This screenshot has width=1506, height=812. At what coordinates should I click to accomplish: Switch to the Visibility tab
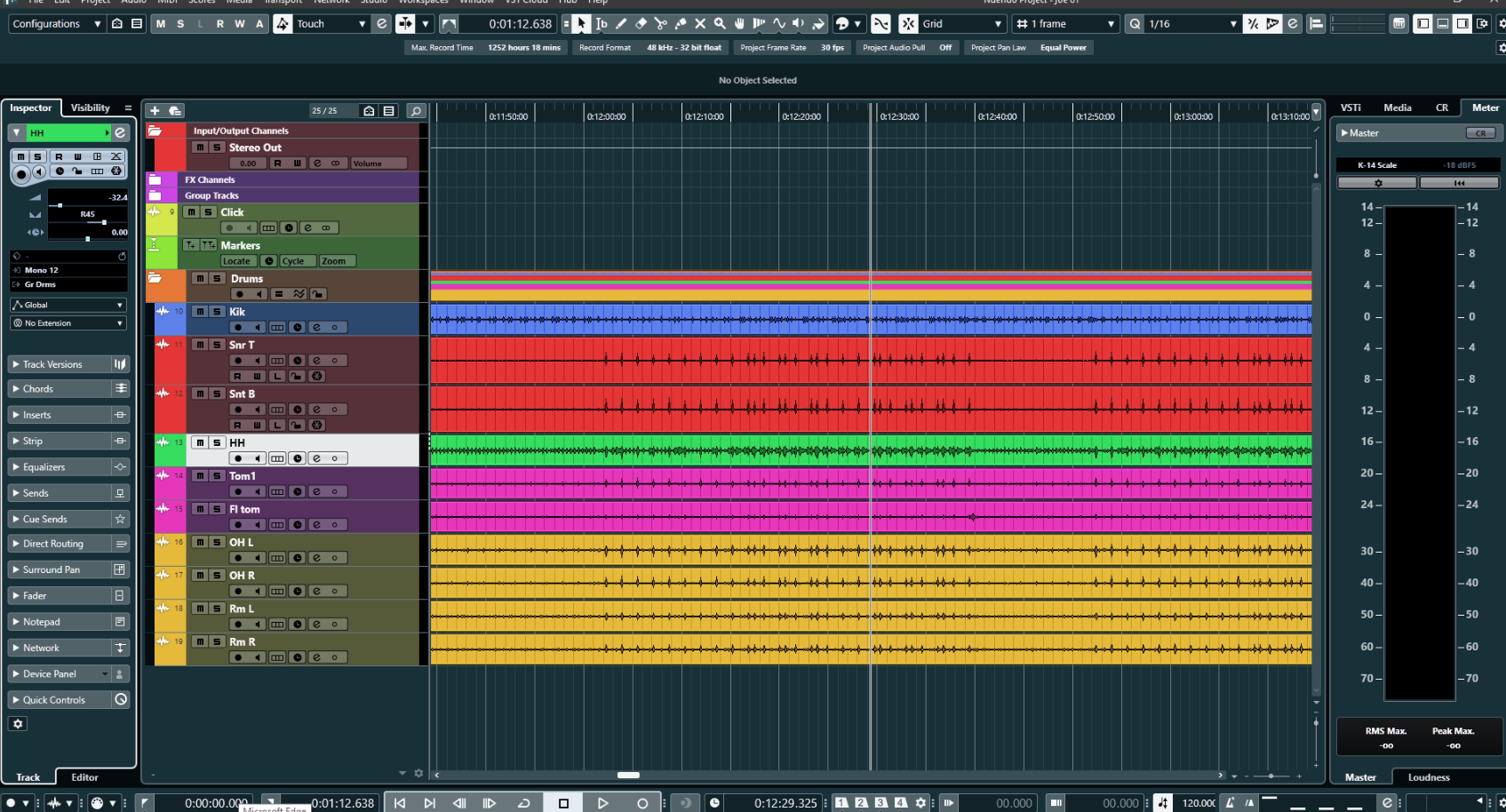[x=91, y=107]
